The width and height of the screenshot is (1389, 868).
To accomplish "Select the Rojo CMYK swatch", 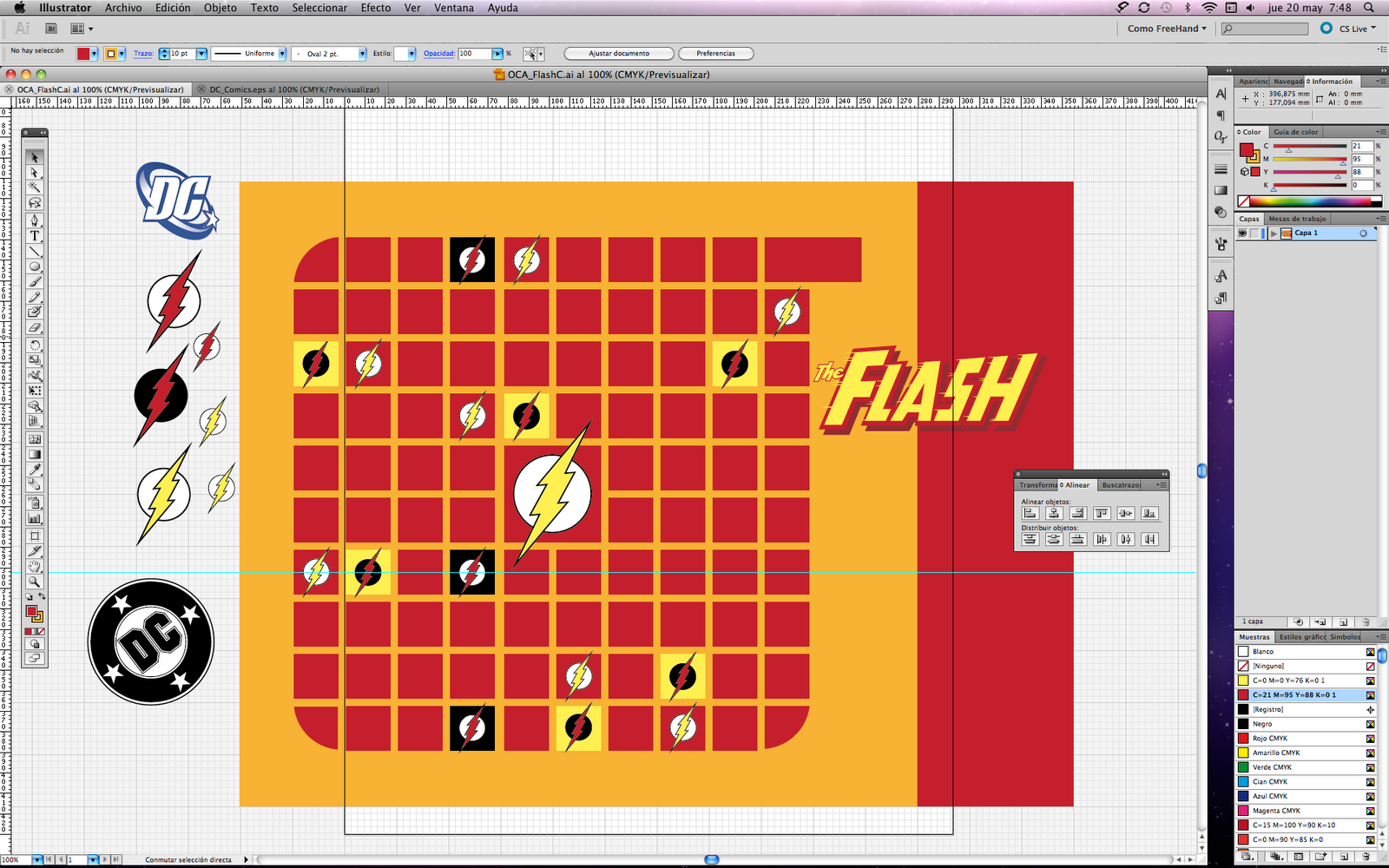I will [x=1307, y=739].
